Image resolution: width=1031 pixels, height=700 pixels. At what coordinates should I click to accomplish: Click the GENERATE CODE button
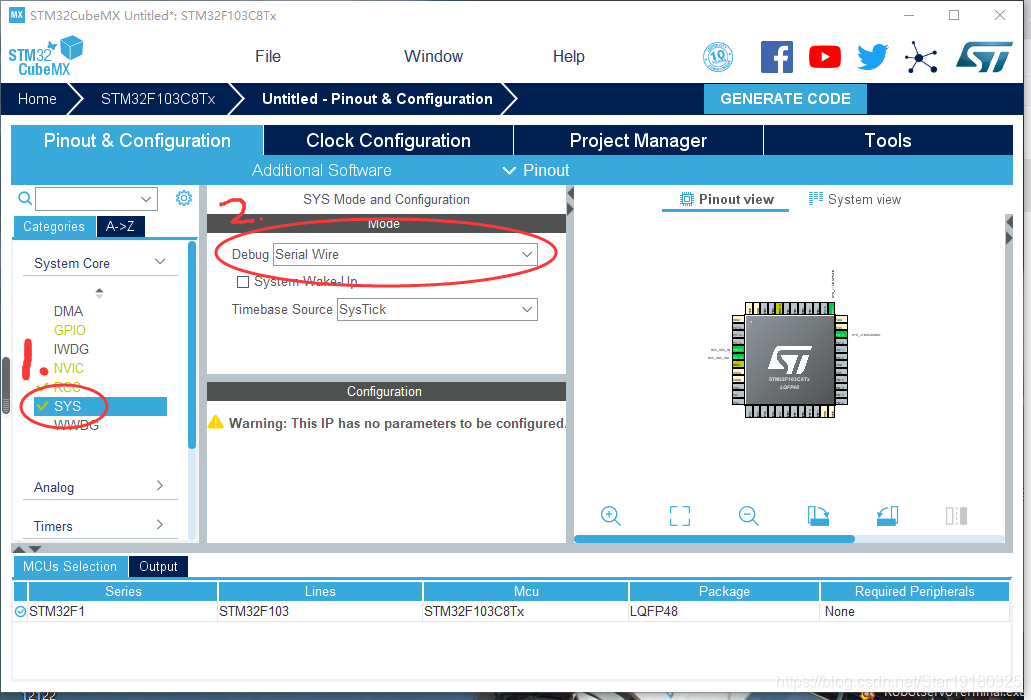[785, 99]
